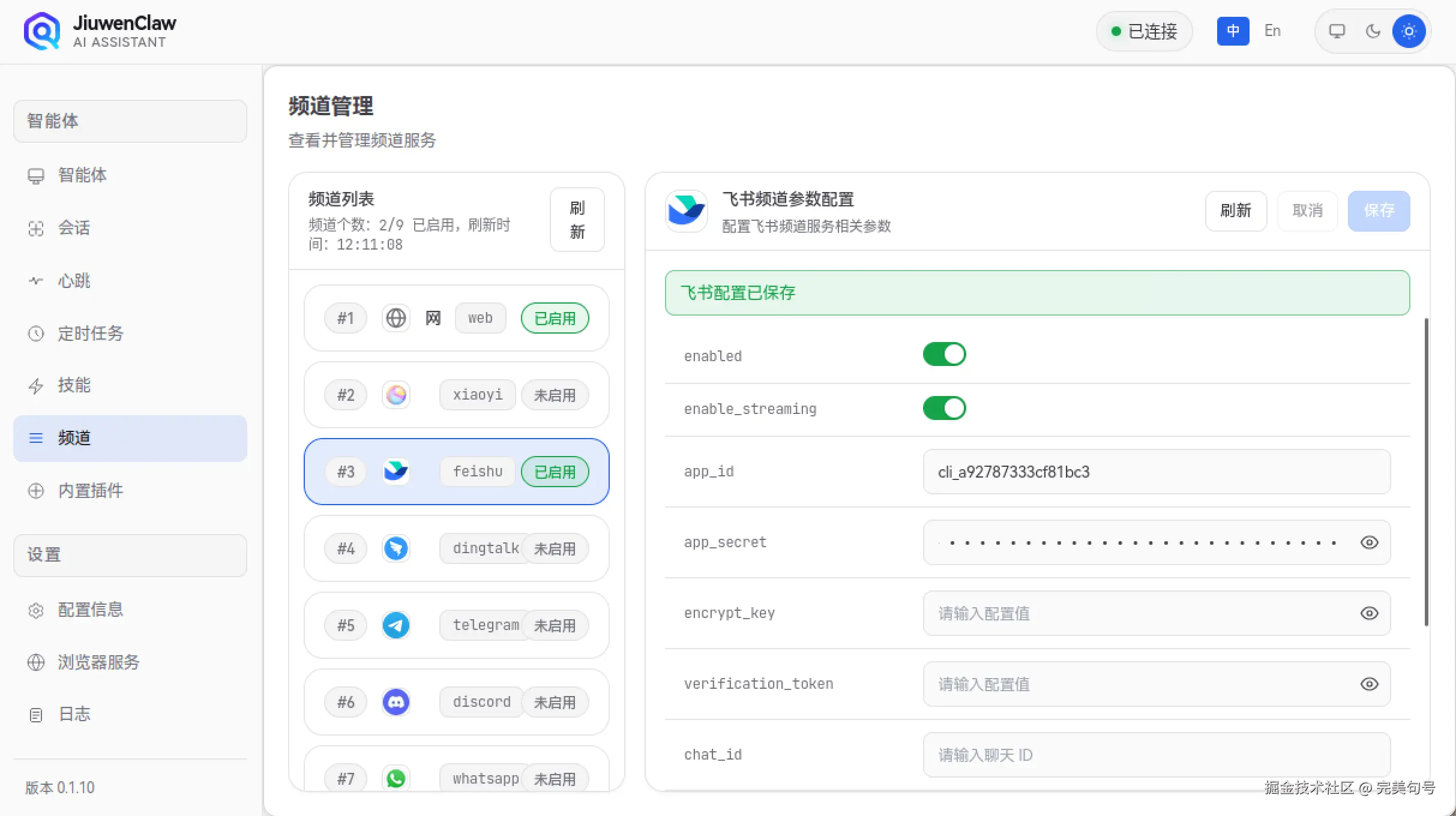1456x816 pixels.
Task: Switch to dark moon theme
Action: click(x=1373, y=31)
